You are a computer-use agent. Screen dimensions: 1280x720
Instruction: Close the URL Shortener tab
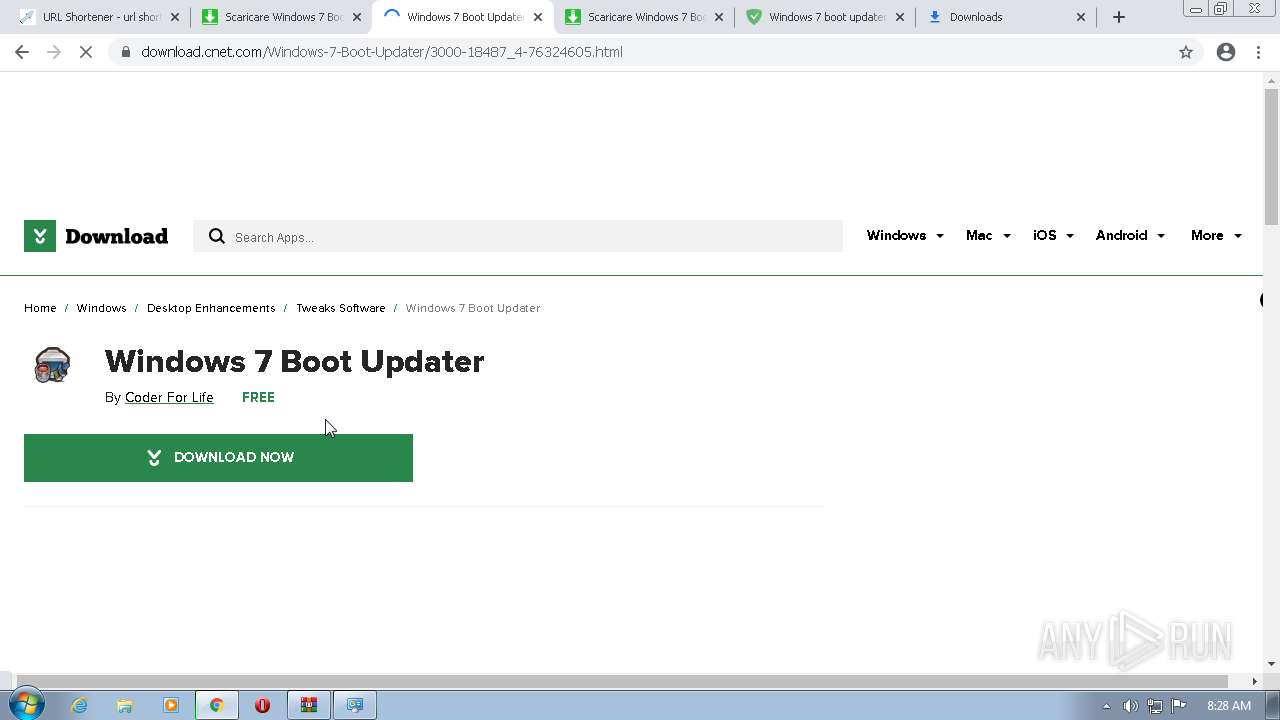coord(175,17)
